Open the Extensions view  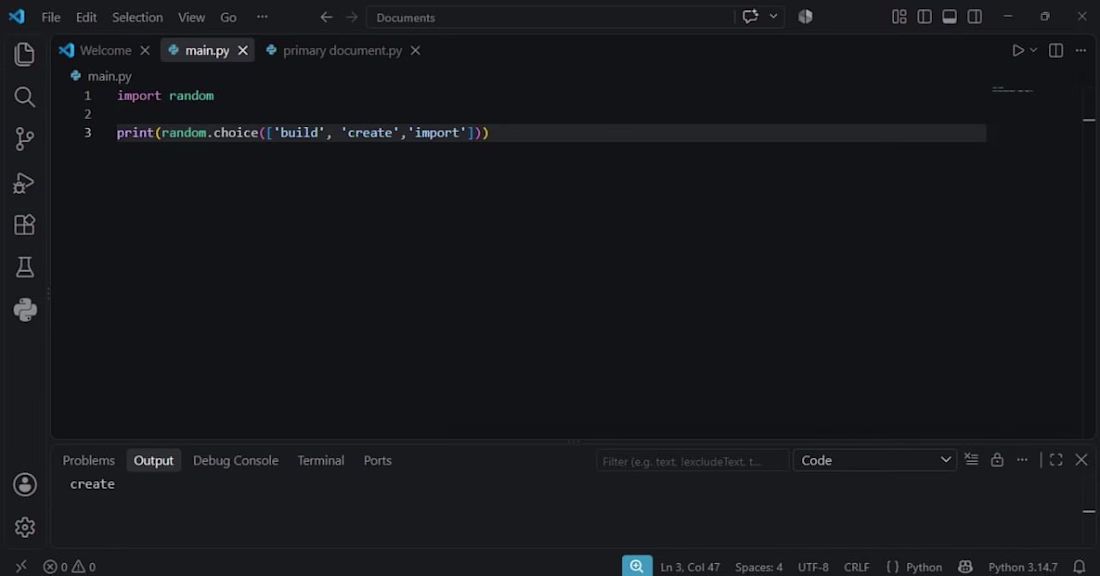(x=25, y=225)
